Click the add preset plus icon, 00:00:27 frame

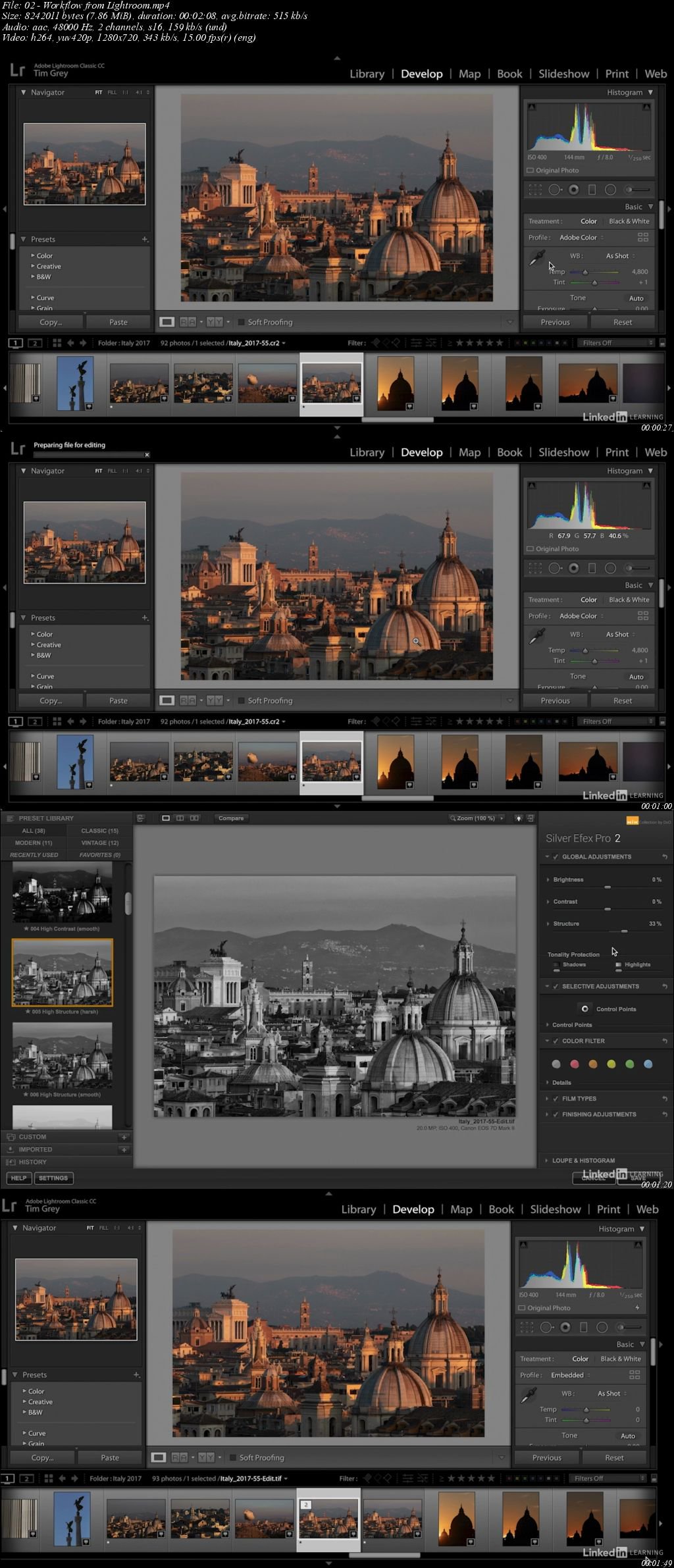(x=145, y=239)
